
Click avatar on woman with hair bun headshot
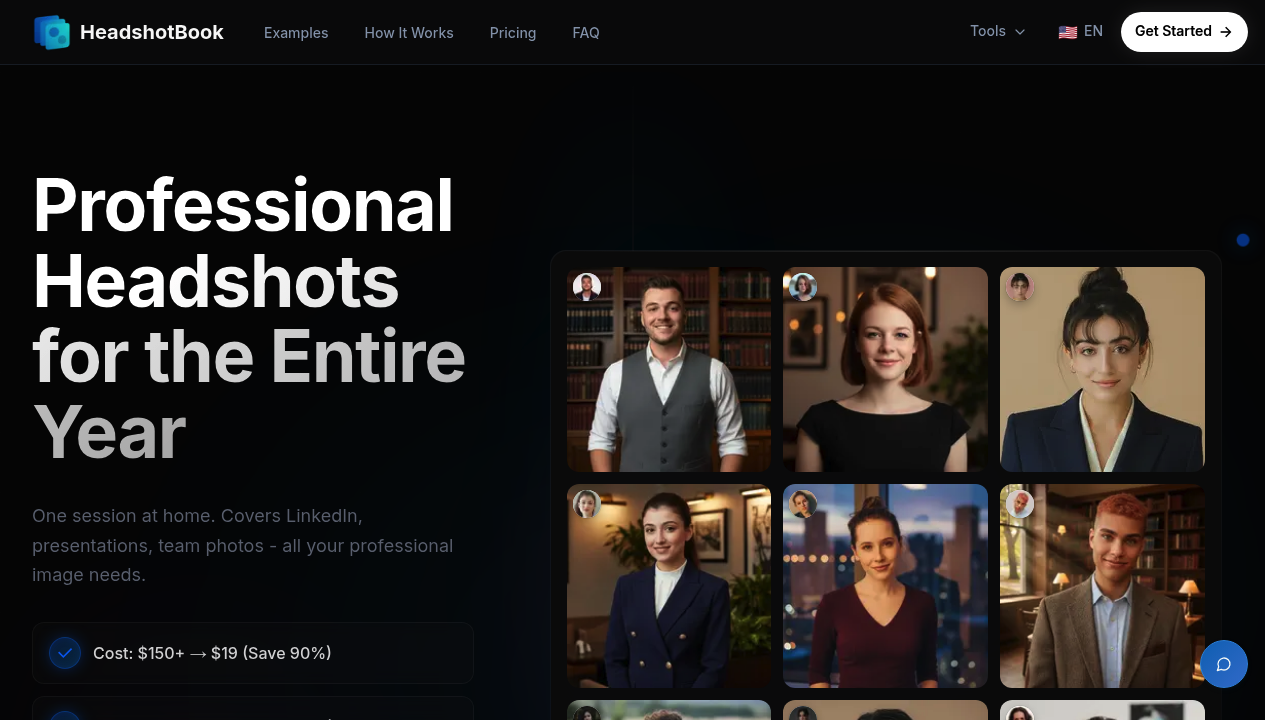click(1020, 287)
